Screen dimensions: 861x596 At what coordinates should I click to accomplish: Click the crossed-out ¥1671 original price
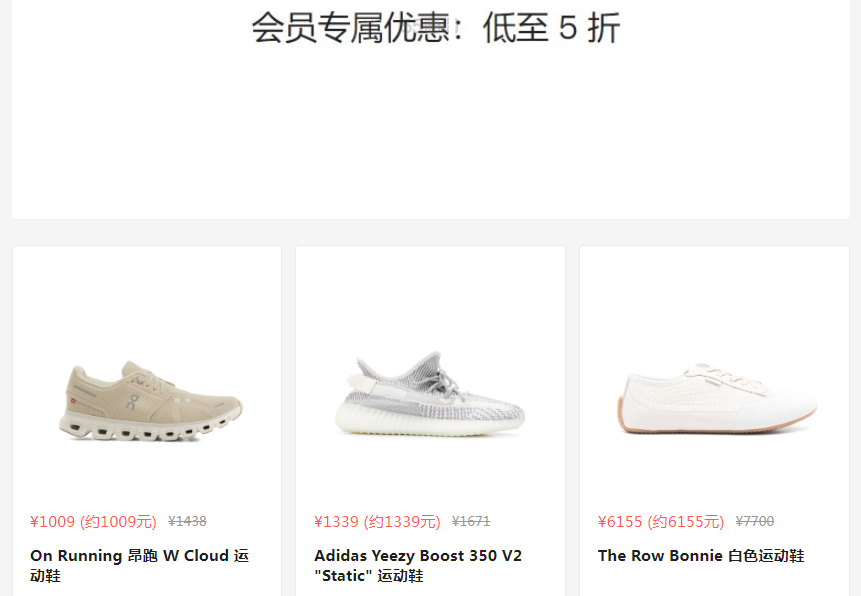click(471, 521)
